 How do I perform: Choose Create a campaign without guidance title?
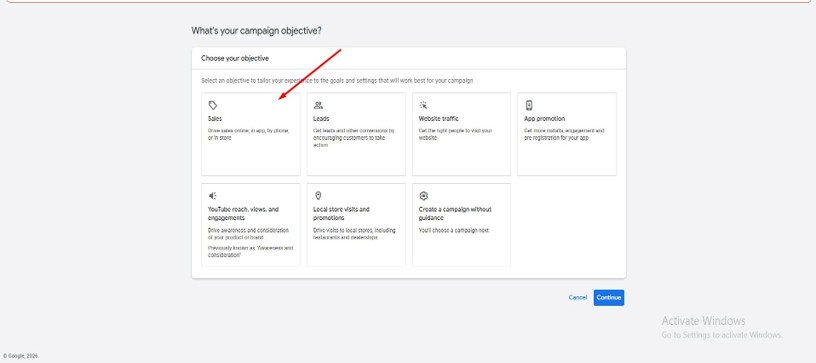pyautogui.click(x=455, y=214)
